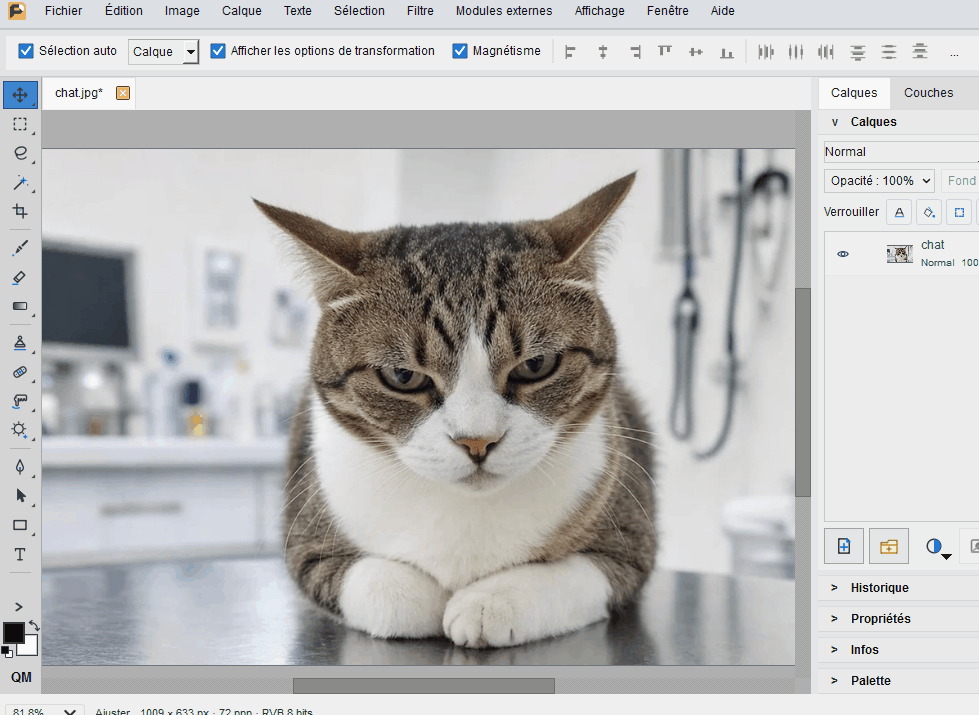
Task: Choose the Rectangle shape tool
Action: tap(20, 525)
